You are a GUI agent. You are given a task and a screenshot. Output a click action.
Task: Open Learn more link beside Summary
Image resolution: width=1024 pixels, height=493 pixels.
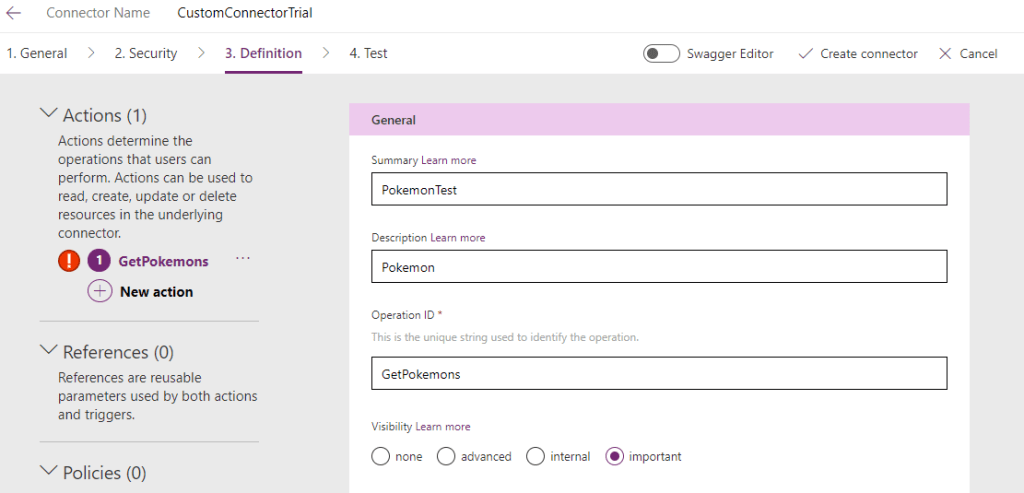(449, 160)
